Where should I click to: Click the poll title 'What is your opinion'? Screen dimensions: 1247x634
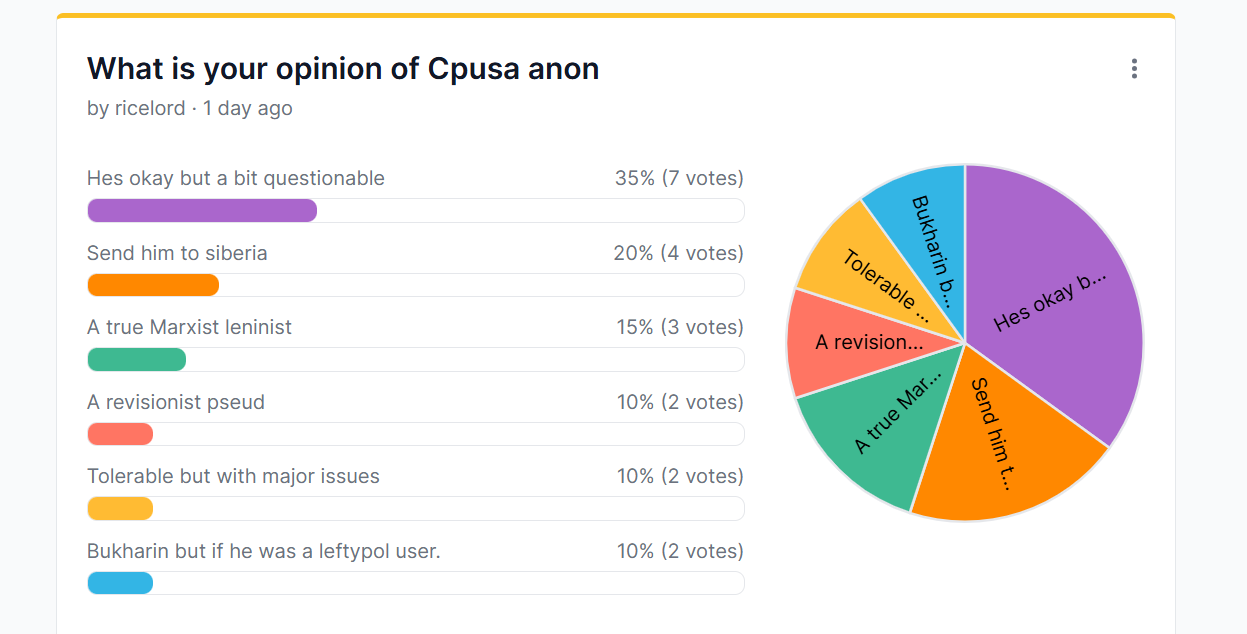click(x=343, y=69)
